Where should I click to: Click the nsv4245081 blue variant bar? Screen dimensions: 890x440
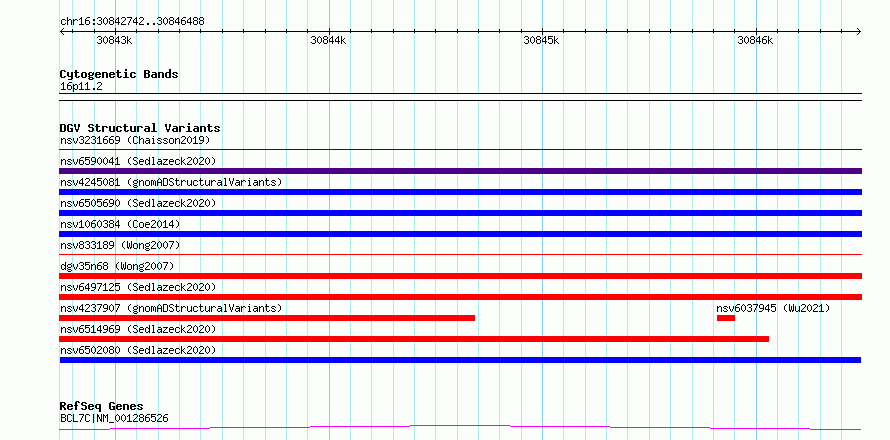pyautogui.click(x=461, y=192)
